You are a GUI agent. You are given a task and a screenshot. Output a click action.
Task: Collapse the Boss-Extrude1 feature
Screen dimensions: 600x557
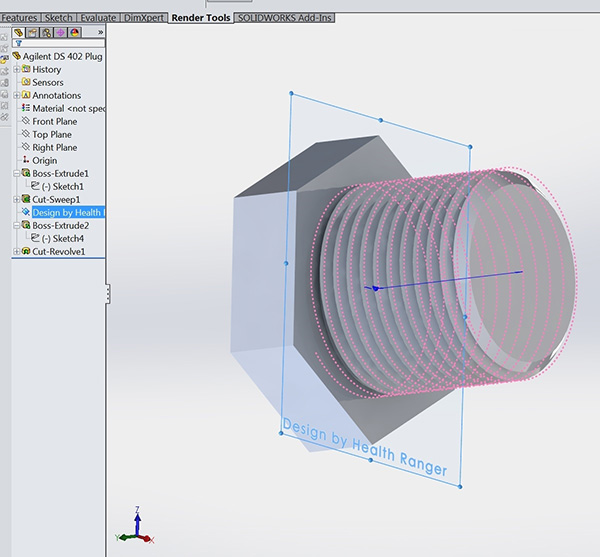pyautogui.click(x=16, y=174)
